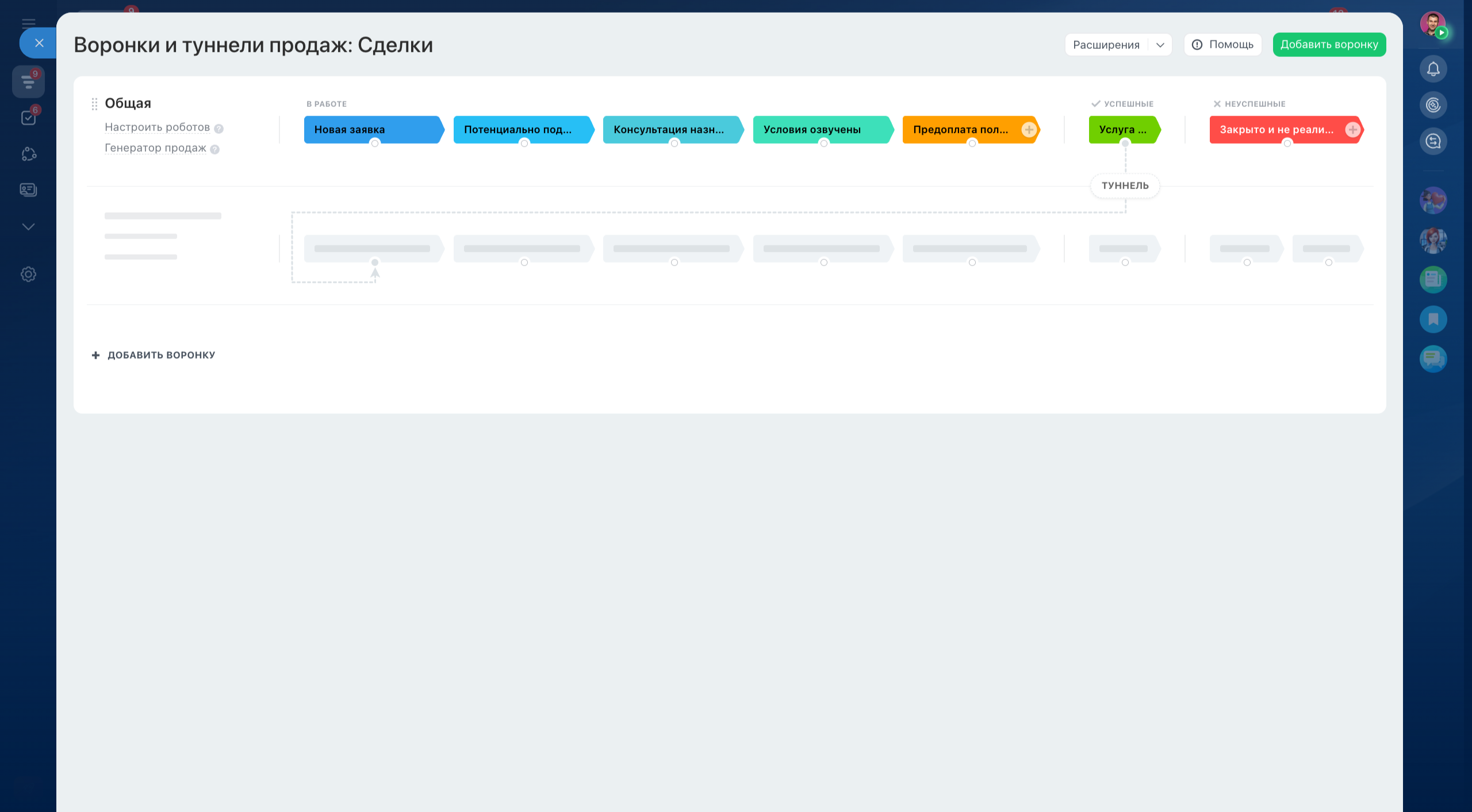Click the Помощь button
1472x812 pixels.
tap(1222, 45)
